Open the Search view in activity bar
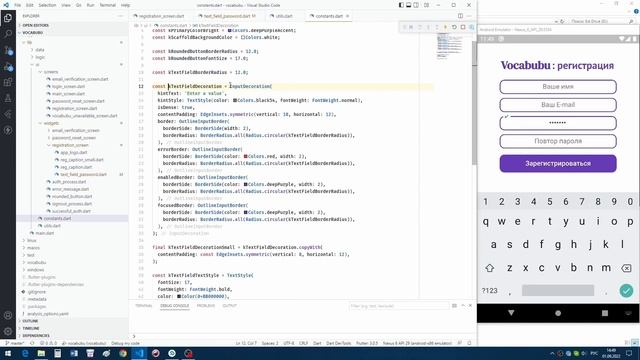Screen dimensions: 640x360 click(8, 34)
